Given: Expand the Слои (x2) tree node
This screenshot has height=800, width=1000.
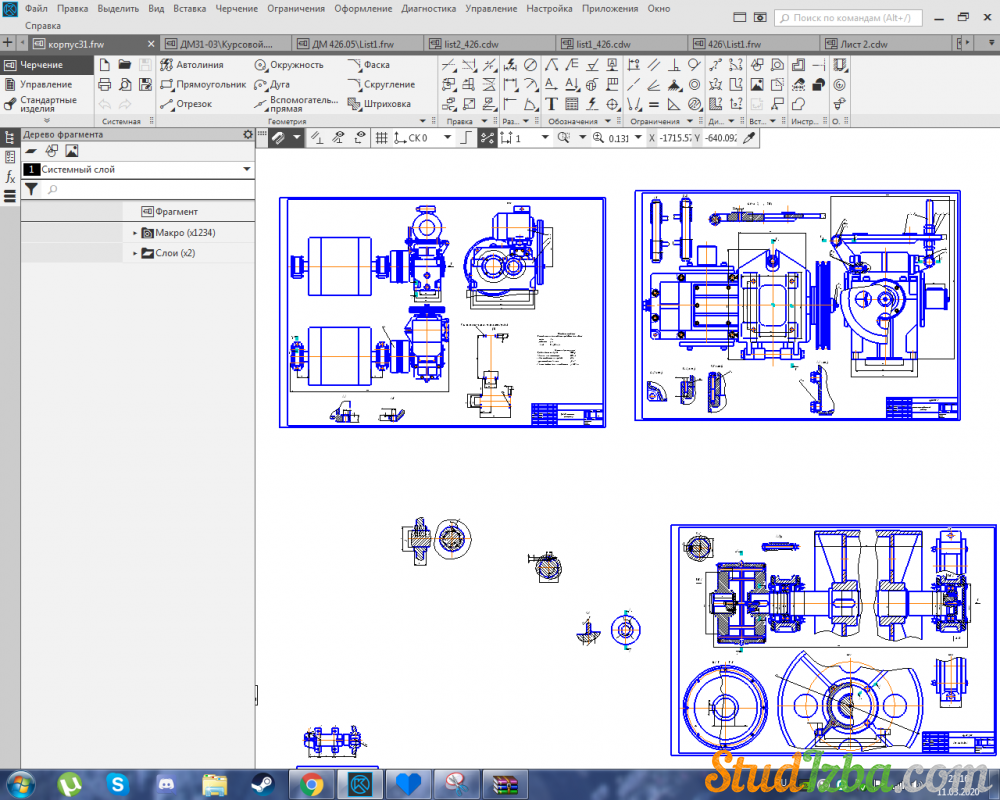Looking at the screenshot, I should tap(135, 254).
